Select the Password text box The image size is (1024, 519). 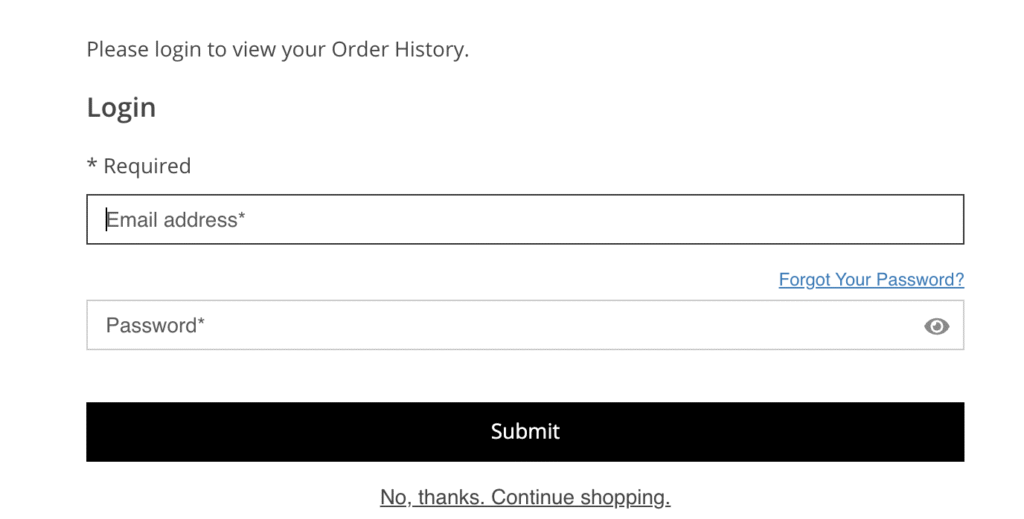[500, 326]
